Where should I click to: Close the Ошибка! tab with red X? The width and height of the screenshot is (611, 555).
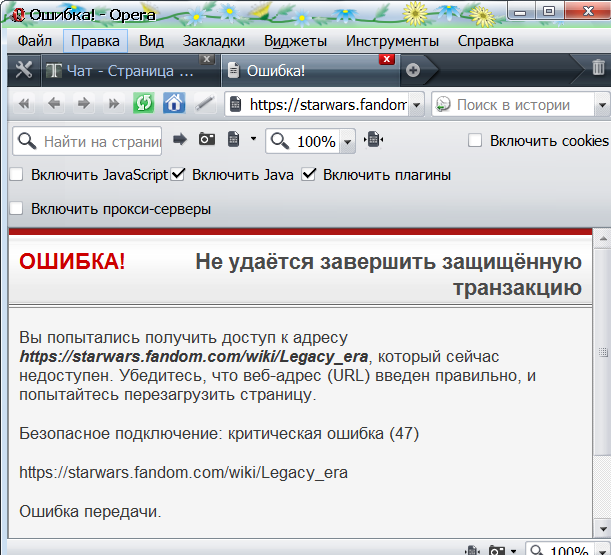click(387, 59)
